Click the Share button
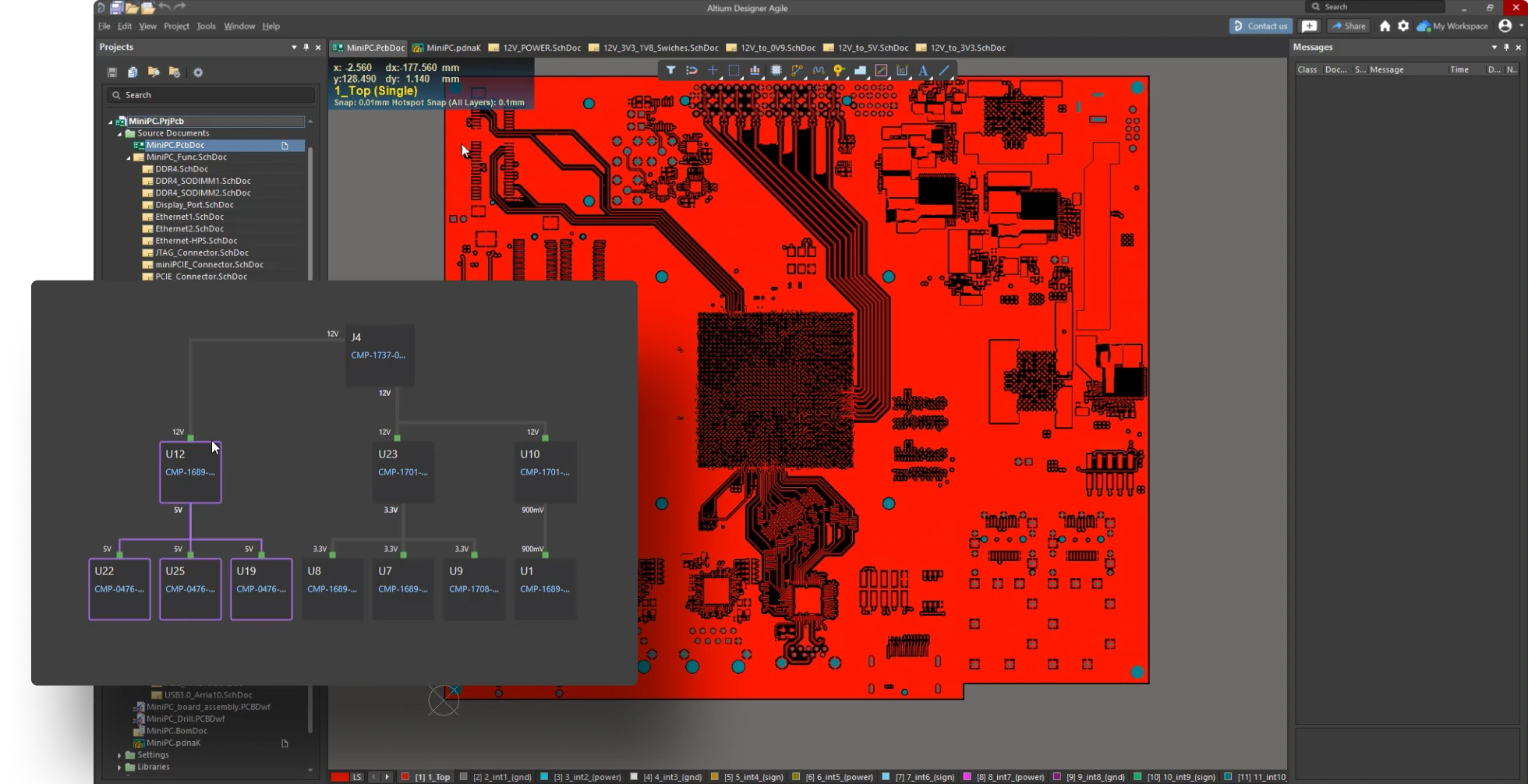 point(1349,26)
